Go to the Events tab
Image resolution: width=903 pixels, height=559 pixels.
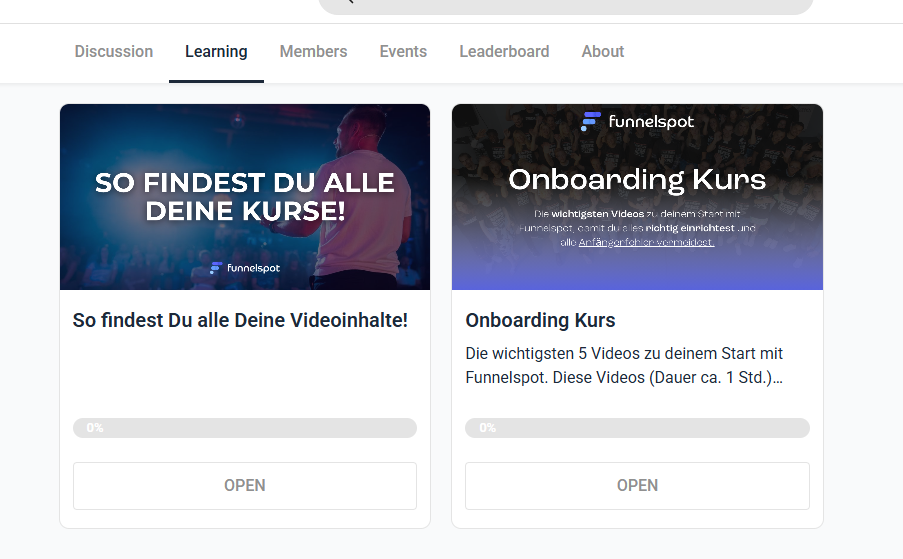[x=403, y=52]
